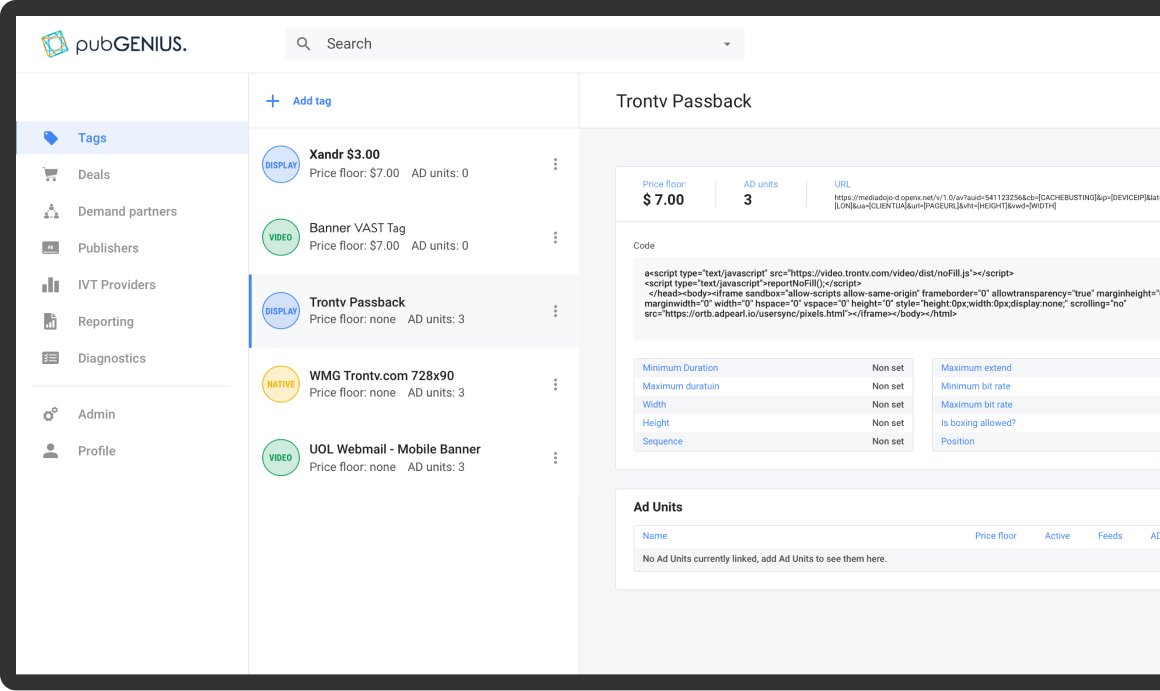
Task: Click the AD units count 3
Action: coord(748,200)
